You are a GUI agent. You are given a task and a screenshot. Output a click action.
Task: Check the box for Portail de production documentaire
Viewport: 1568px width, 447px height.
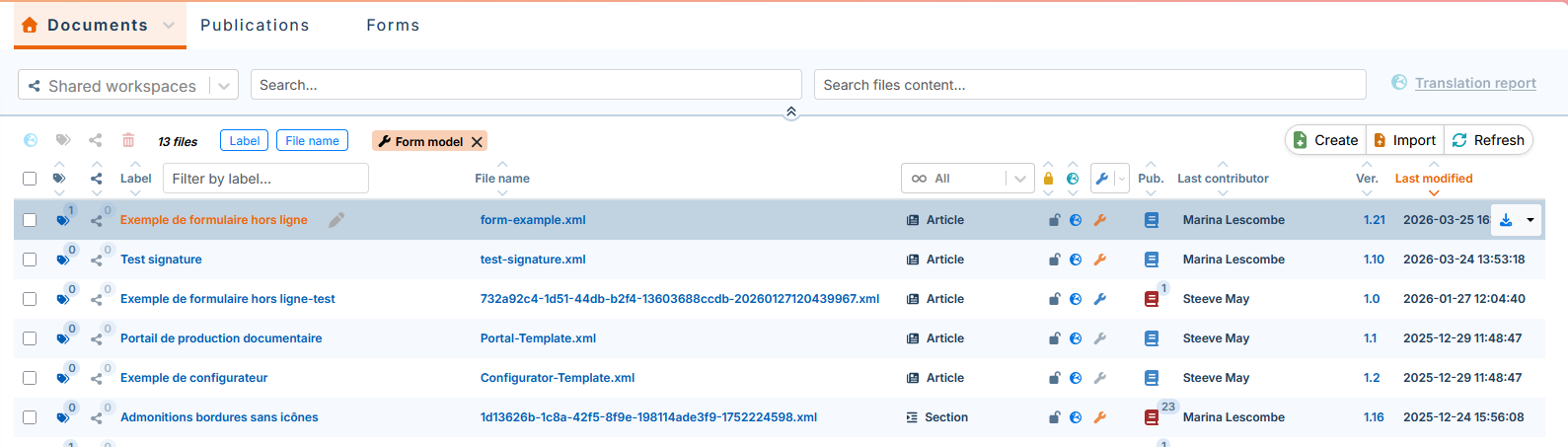tap(30, 338)
